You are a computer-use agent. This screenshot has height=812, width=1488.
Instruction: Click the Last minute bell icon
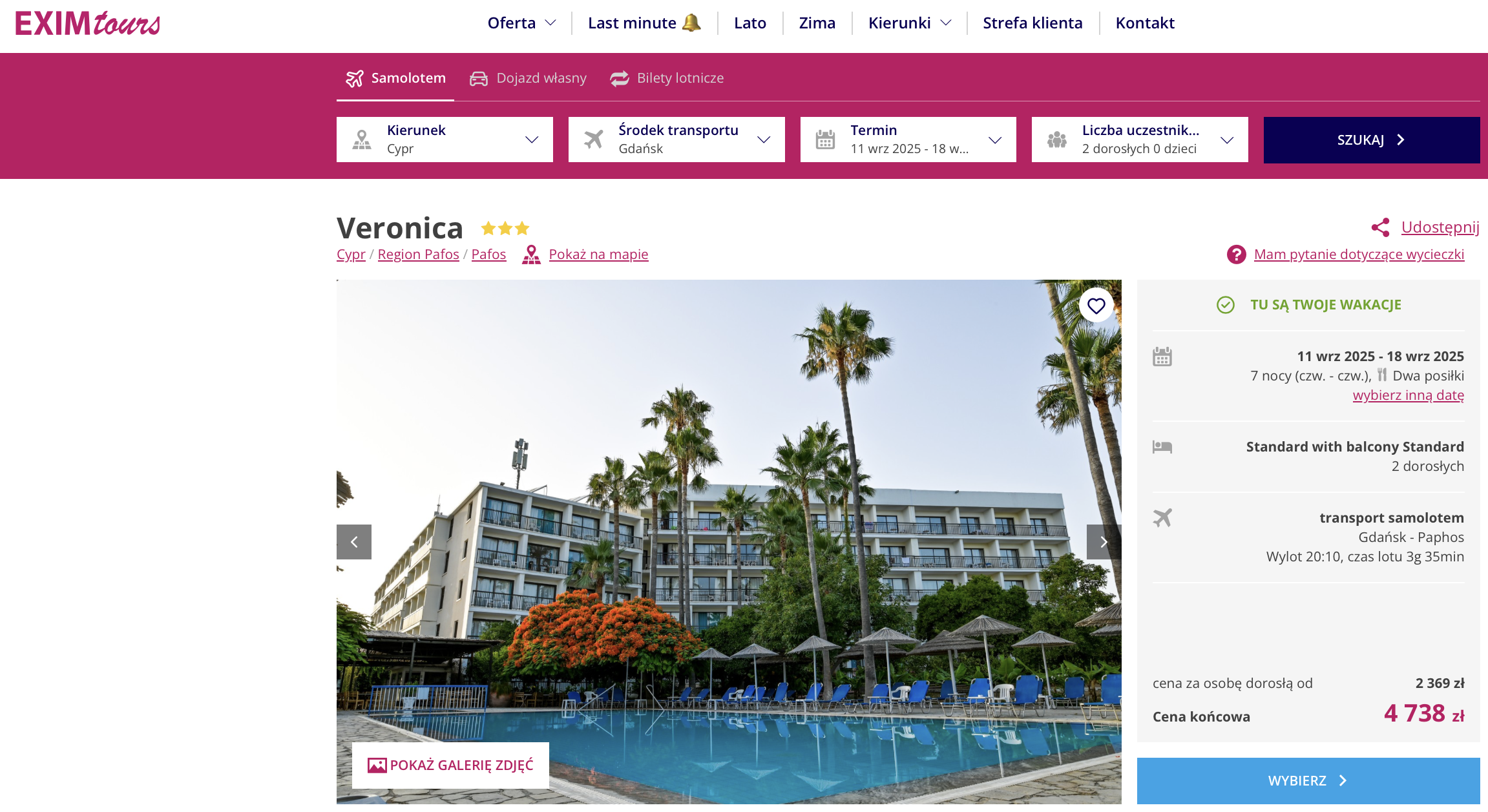[x=691, y=23]
